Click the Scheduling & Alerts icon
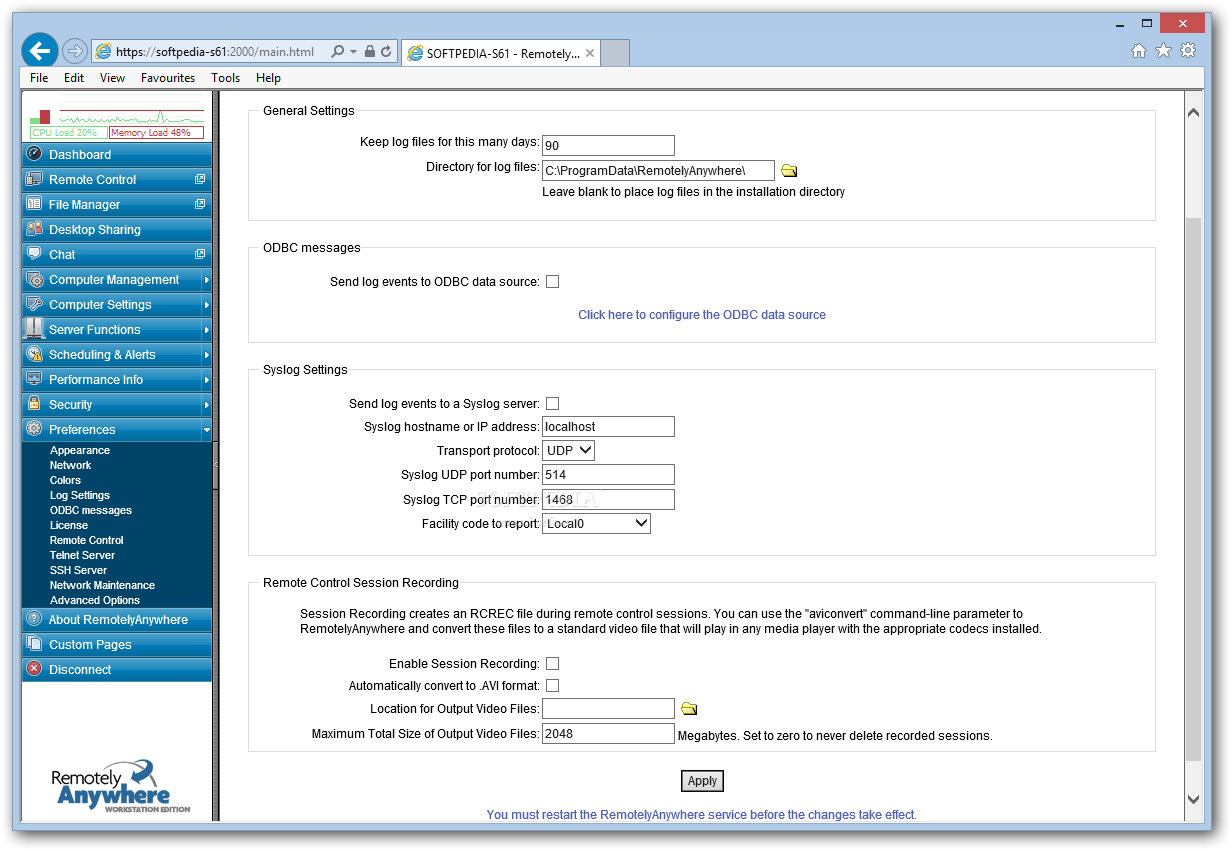The height and width of the screenshot is (851, 1232). [34, 354]
